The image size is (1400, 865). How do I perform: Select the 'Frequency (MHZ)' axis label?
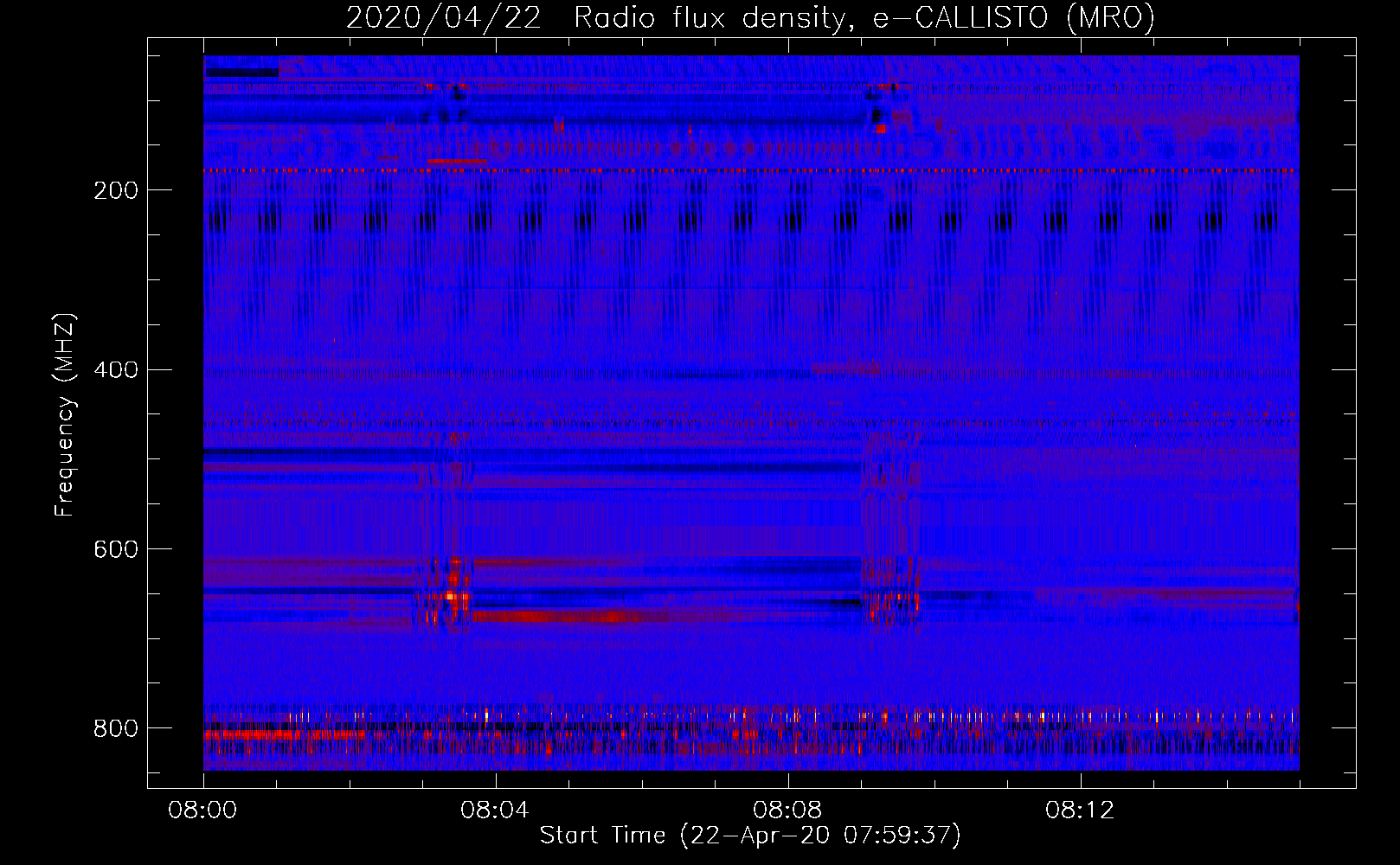point(65,414)
